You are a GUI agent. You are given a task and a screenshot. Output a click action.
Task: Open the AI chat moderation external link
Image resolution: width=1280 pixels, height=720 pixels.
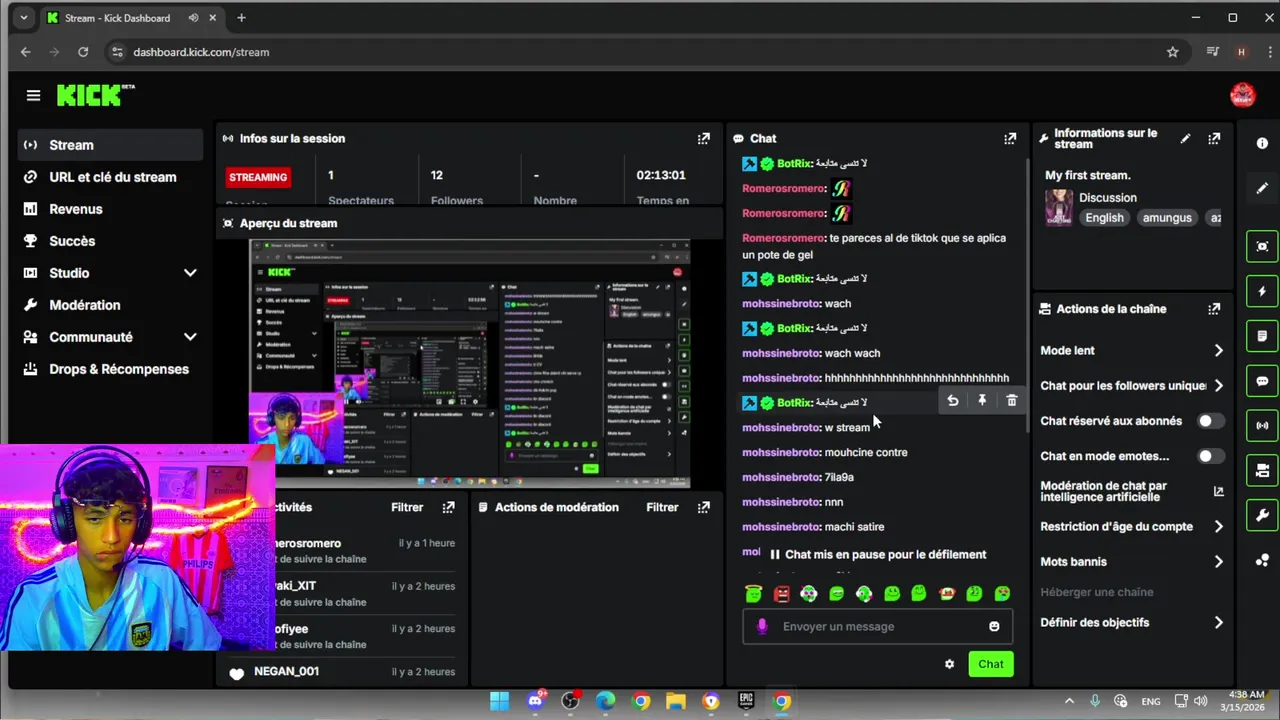tap(1218, 491)
